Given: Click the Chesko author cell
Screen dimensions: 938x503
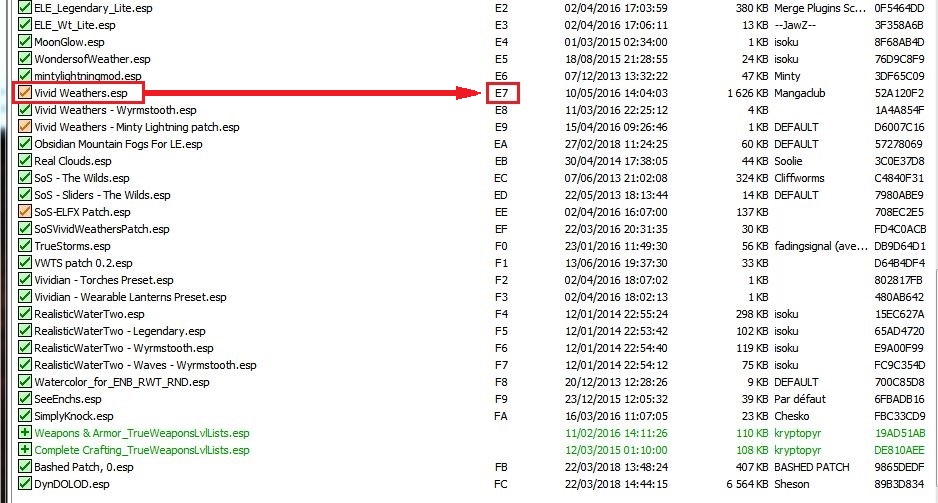Looking at the screenshot, I should 791,416.
